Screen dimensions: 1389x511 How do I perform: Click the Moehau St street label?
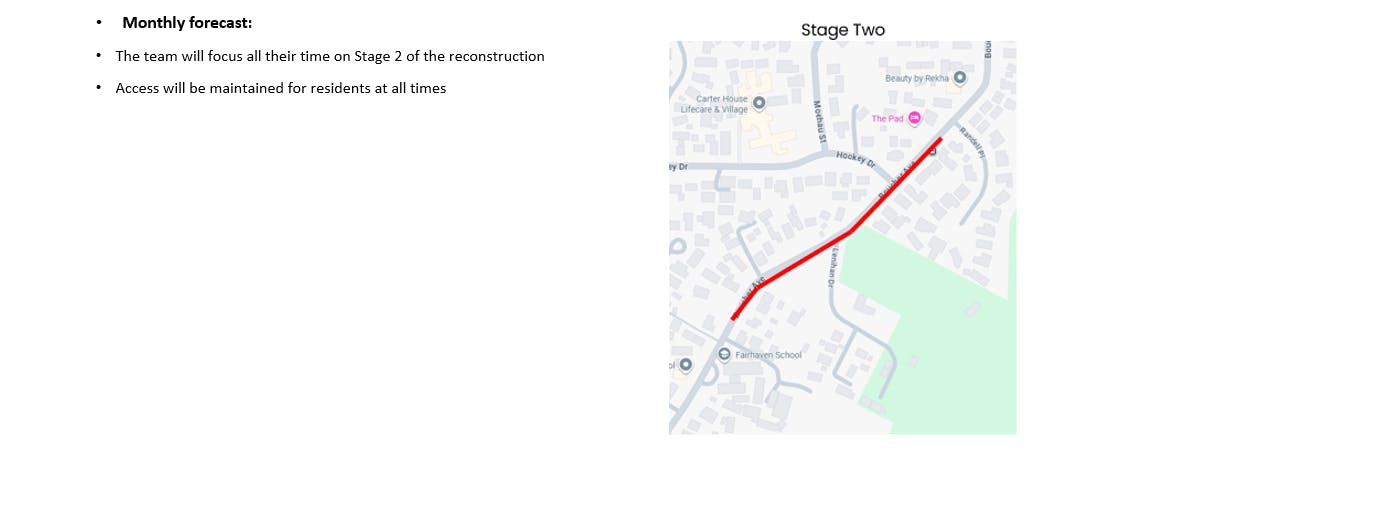pos(820,120)
